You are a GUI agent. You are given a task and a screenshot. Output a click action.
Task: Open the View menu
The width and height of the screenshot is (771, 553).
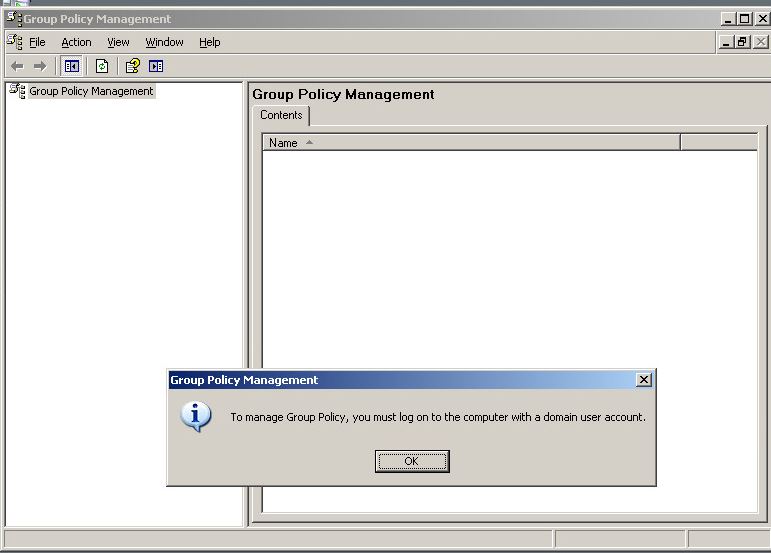tap(119, 42)
